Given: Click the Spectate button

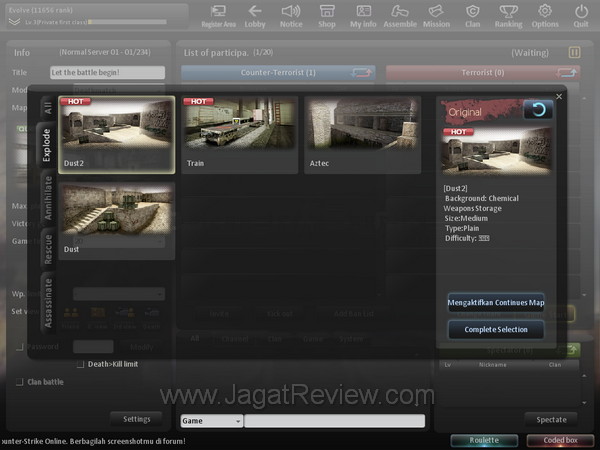Looking at the screenshot, I should (551, 420).
